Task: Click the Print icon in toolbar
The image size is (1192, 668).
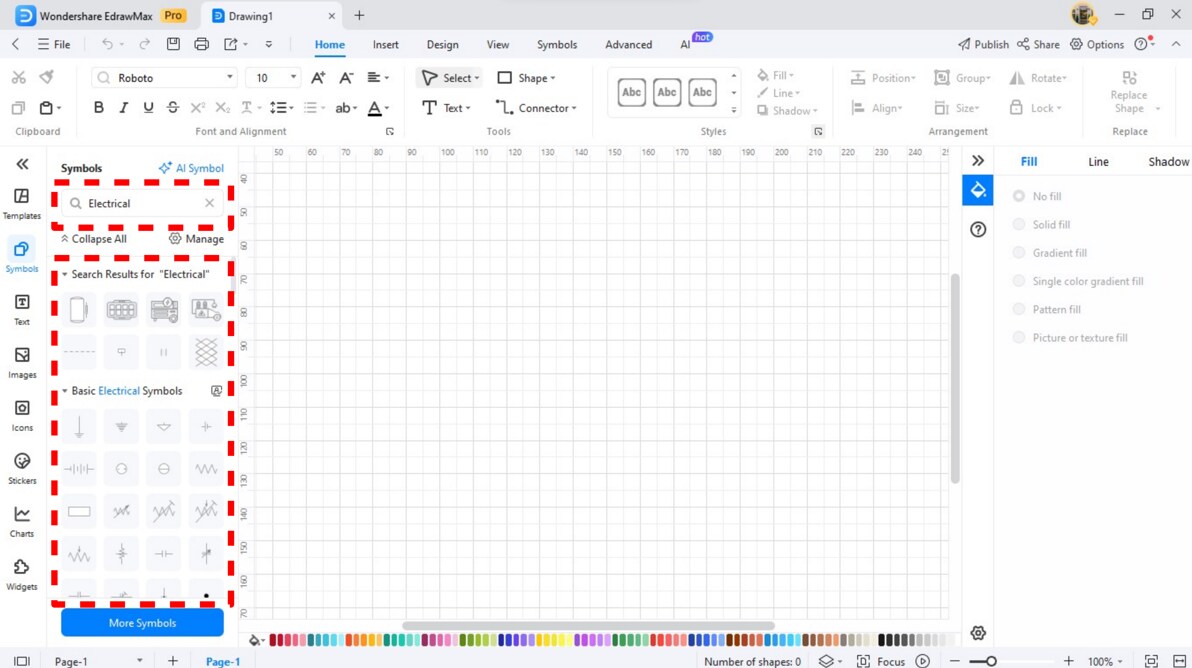Action: pos(201,44)
